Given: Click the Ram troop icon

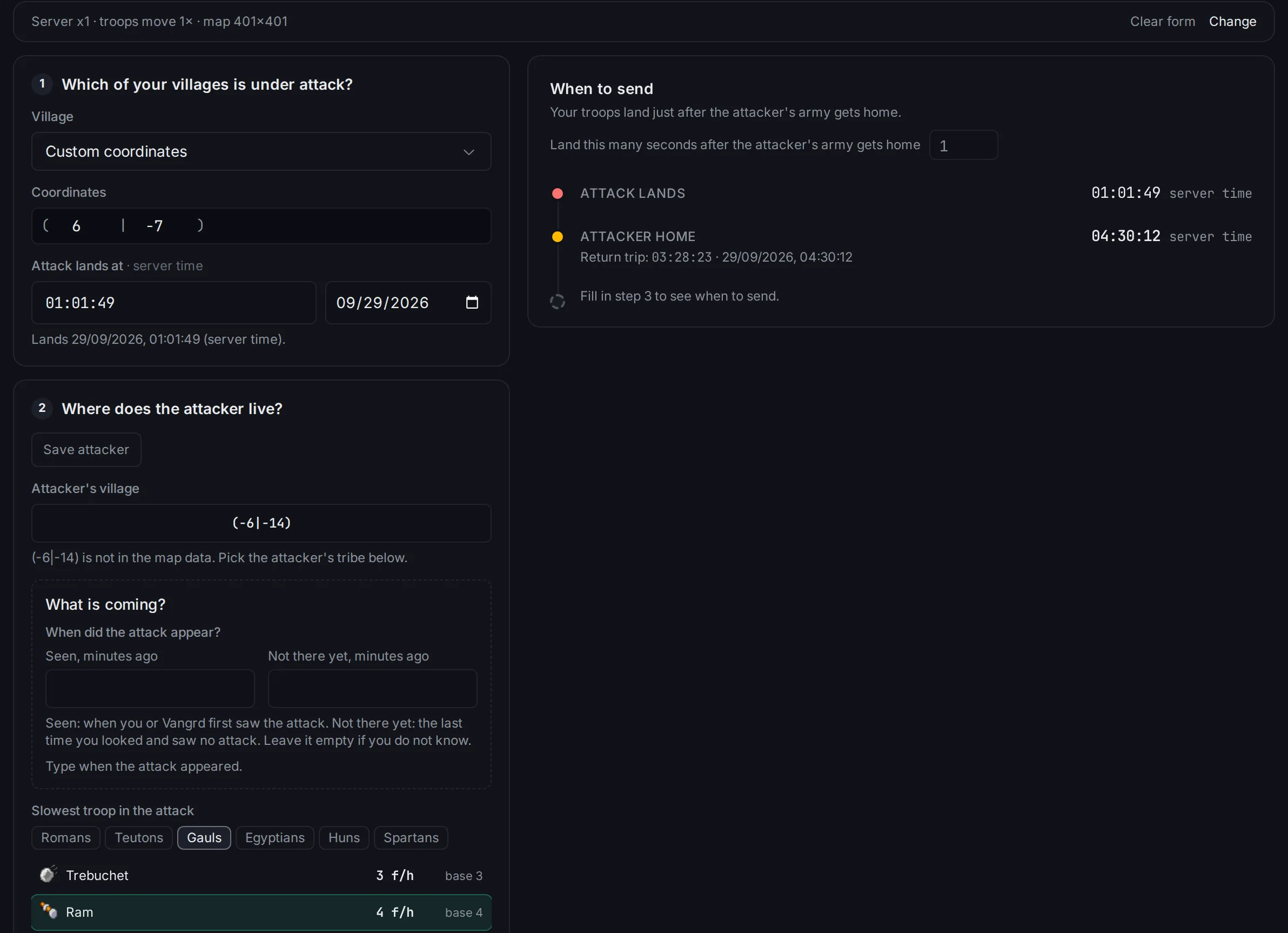Looking at the screenshot, I should pos(48,911).
